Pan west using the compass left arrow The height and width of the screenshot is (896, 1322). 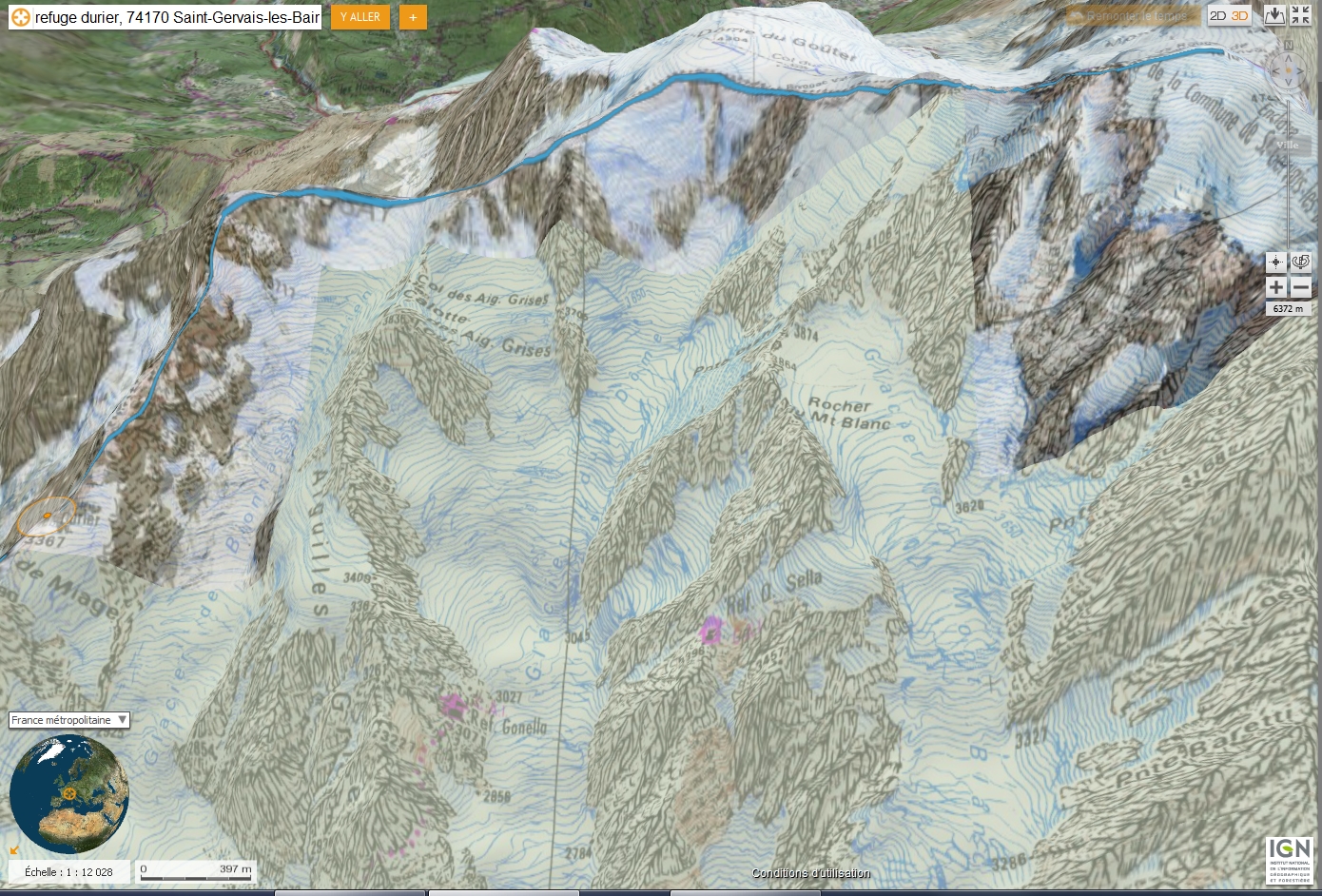tap(1274, 70)
